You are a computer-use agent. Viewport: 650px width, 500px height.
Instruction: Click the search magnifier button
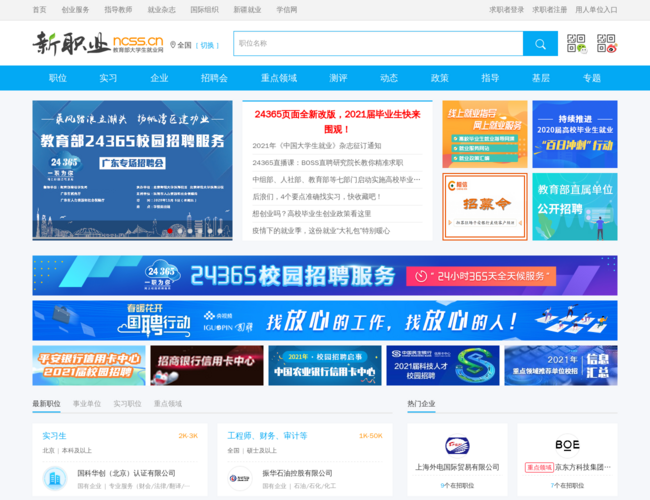(x=540, y=44)
